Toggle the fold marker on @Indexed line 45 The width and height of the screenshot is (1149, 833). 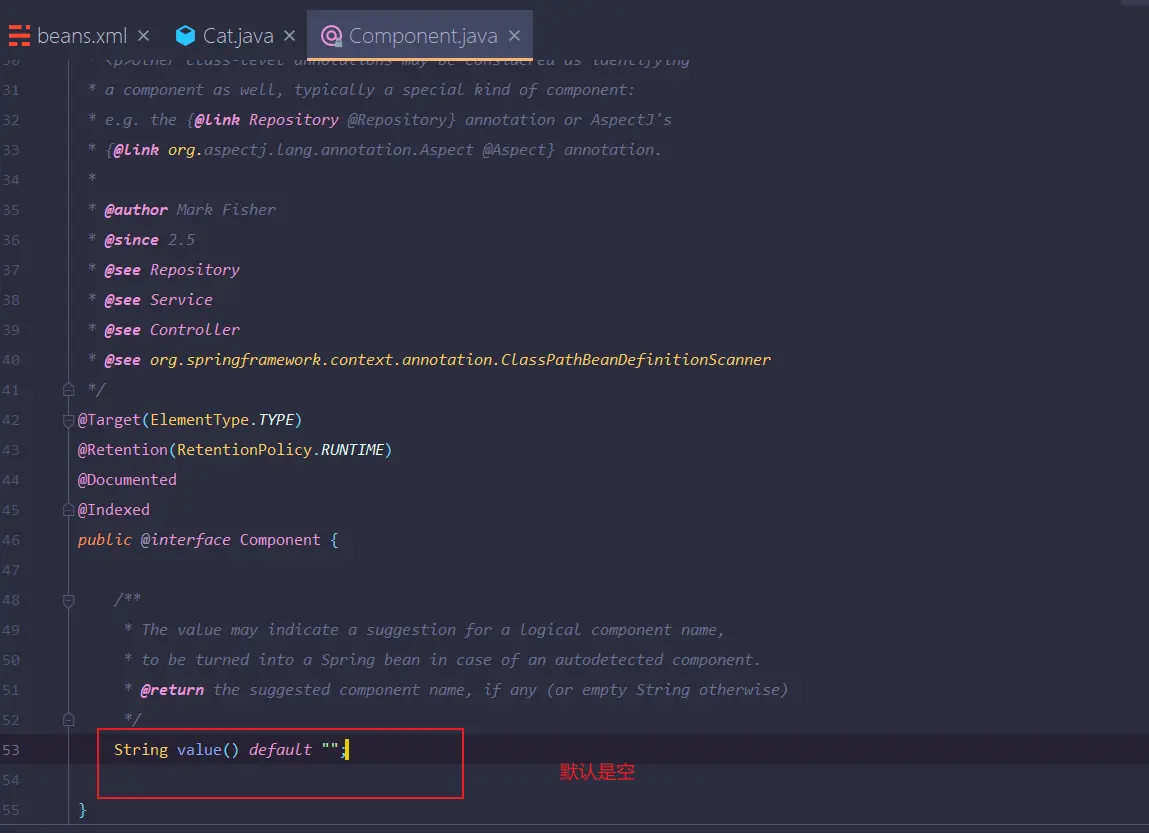(68, 509)
